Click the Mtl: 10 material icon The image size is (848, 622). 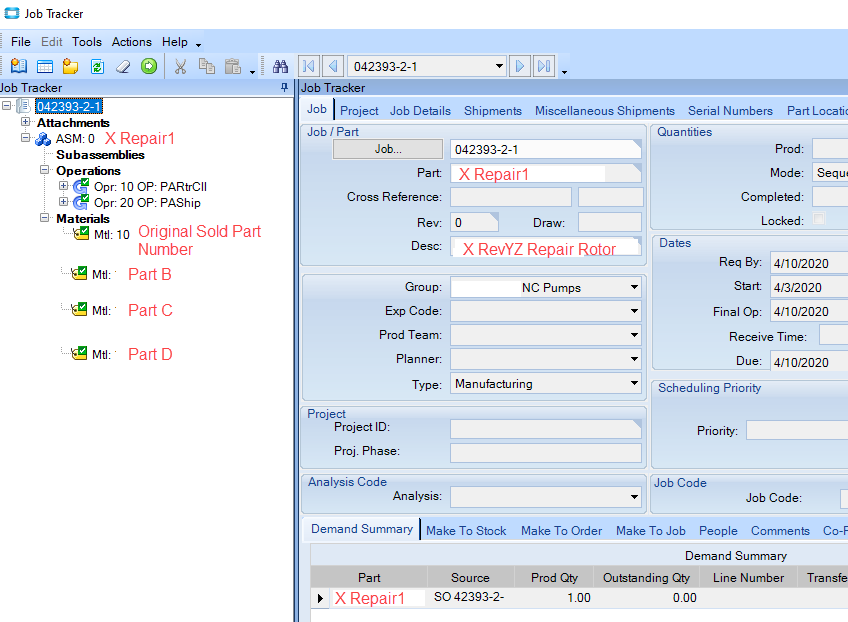pyautogui.click(x=81, y=234)
